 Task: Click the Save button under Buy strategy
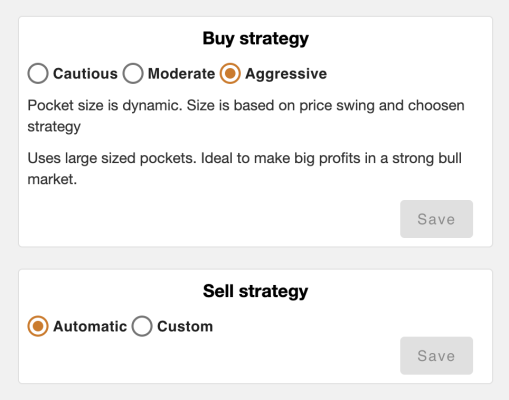pos(436,219)
